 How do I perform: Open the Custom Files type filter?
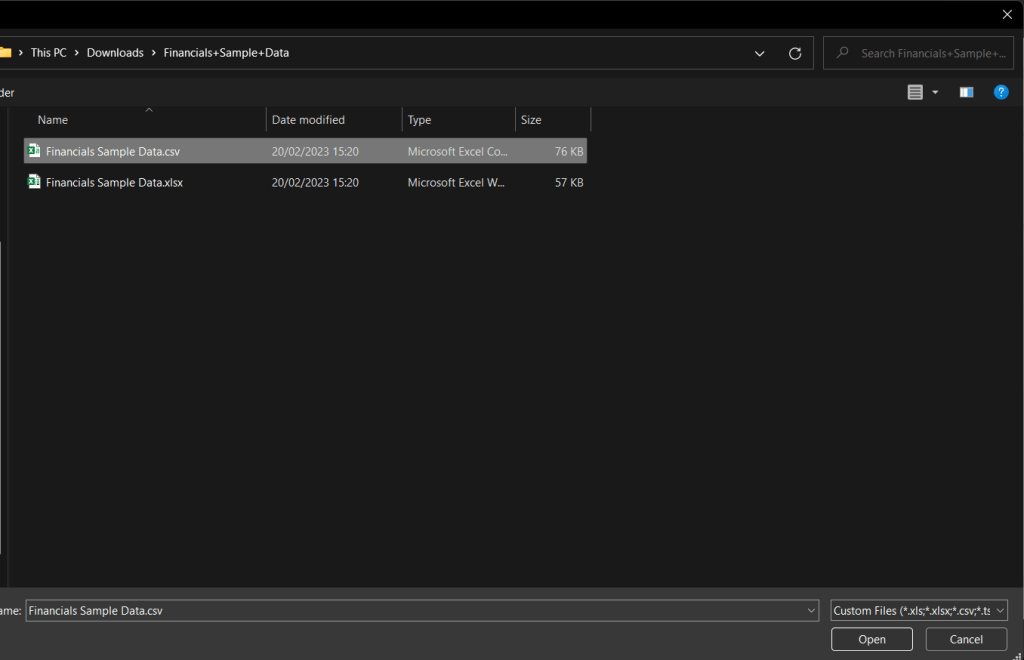918,611
